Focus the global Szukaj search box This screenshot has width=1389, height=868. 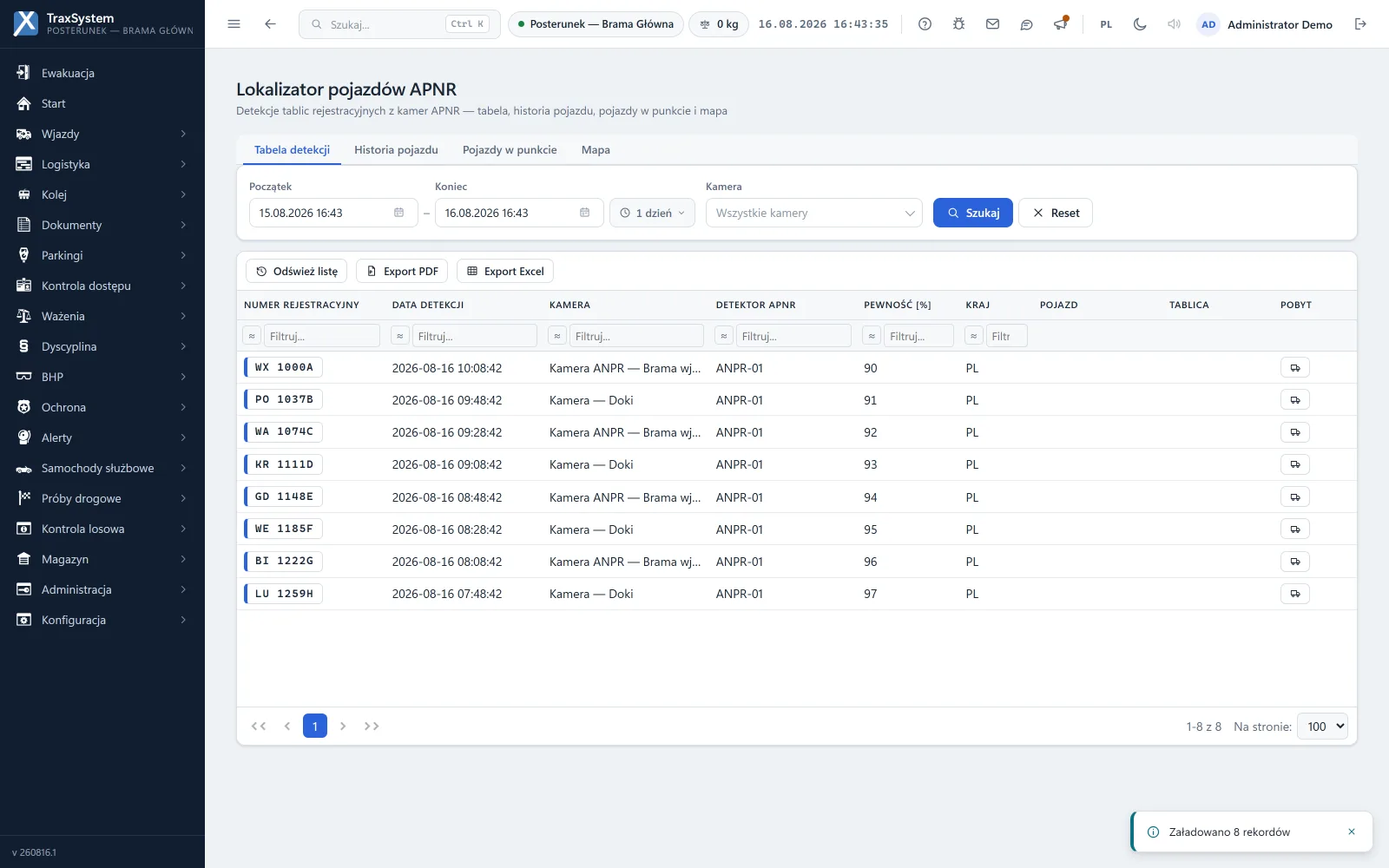(x=399, y=24)
